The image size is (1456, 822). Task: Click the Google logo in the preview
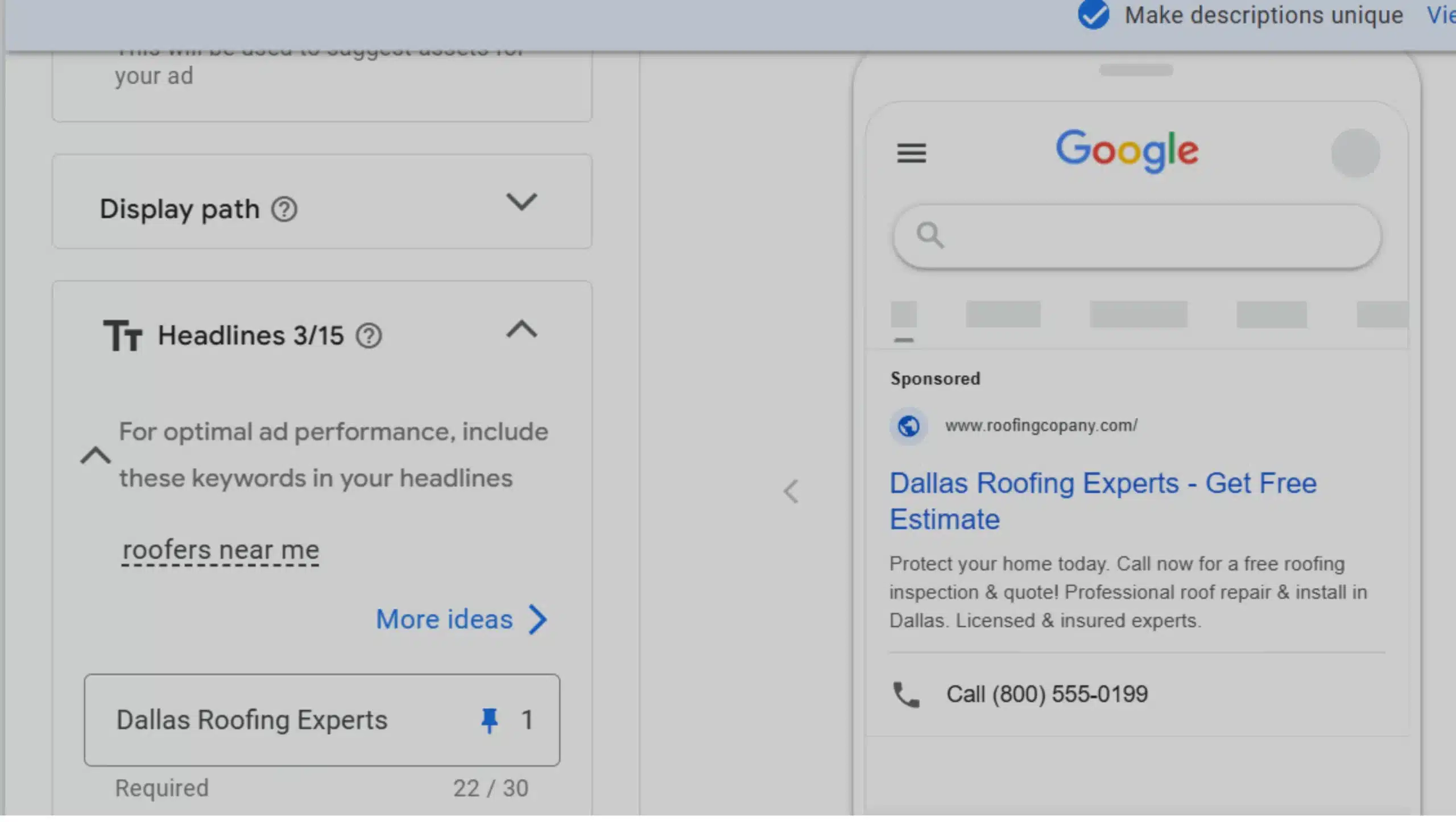(x=1127, y=151)
